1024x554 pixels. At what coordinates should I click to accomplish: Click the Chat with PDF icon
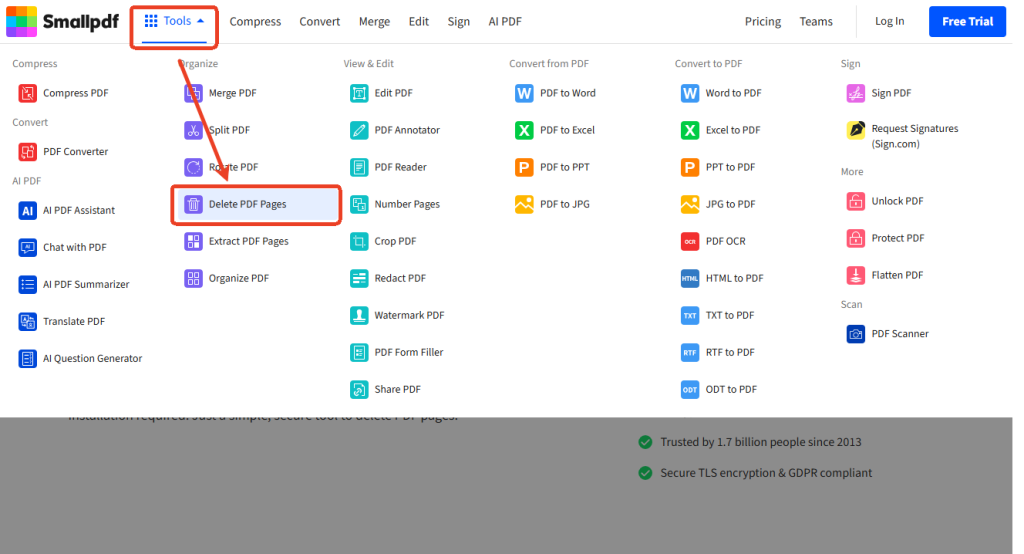click(x=27, y=248)
